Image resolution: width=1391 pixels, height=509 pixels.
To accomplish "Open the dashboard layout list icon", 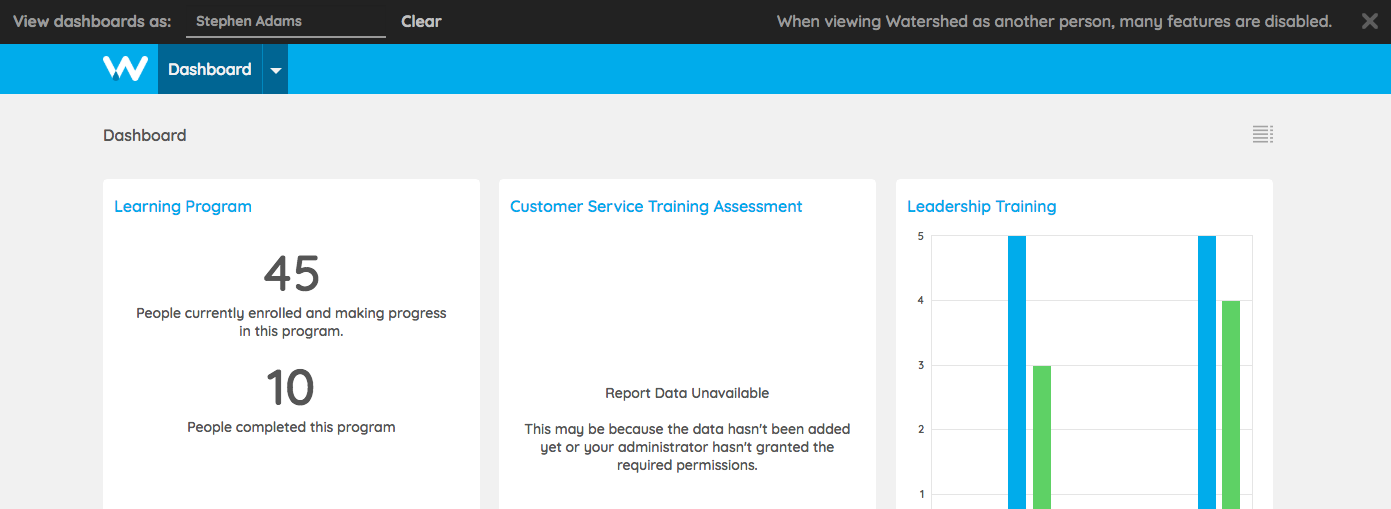I will point(1262,135).
